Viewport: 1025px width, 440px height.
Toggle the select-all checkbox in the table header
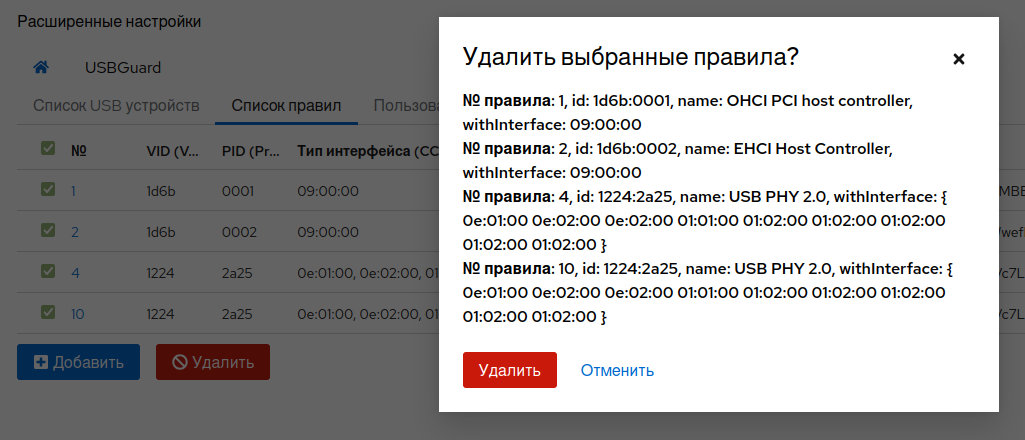coord(47,149)
